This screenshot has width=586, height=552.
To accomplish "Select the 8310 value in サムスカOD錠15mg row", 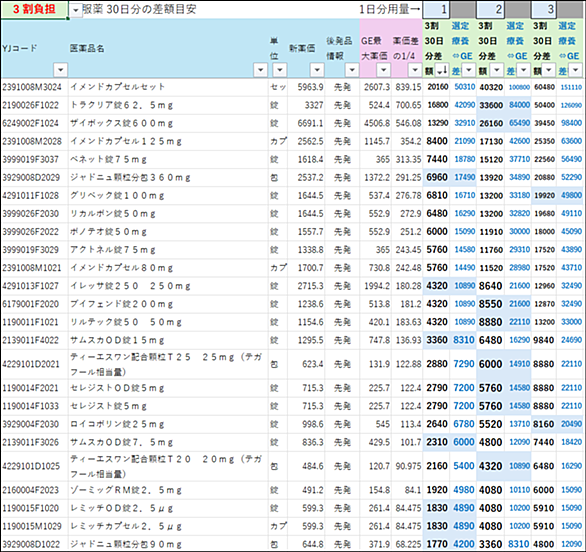I will click(463, 340).
